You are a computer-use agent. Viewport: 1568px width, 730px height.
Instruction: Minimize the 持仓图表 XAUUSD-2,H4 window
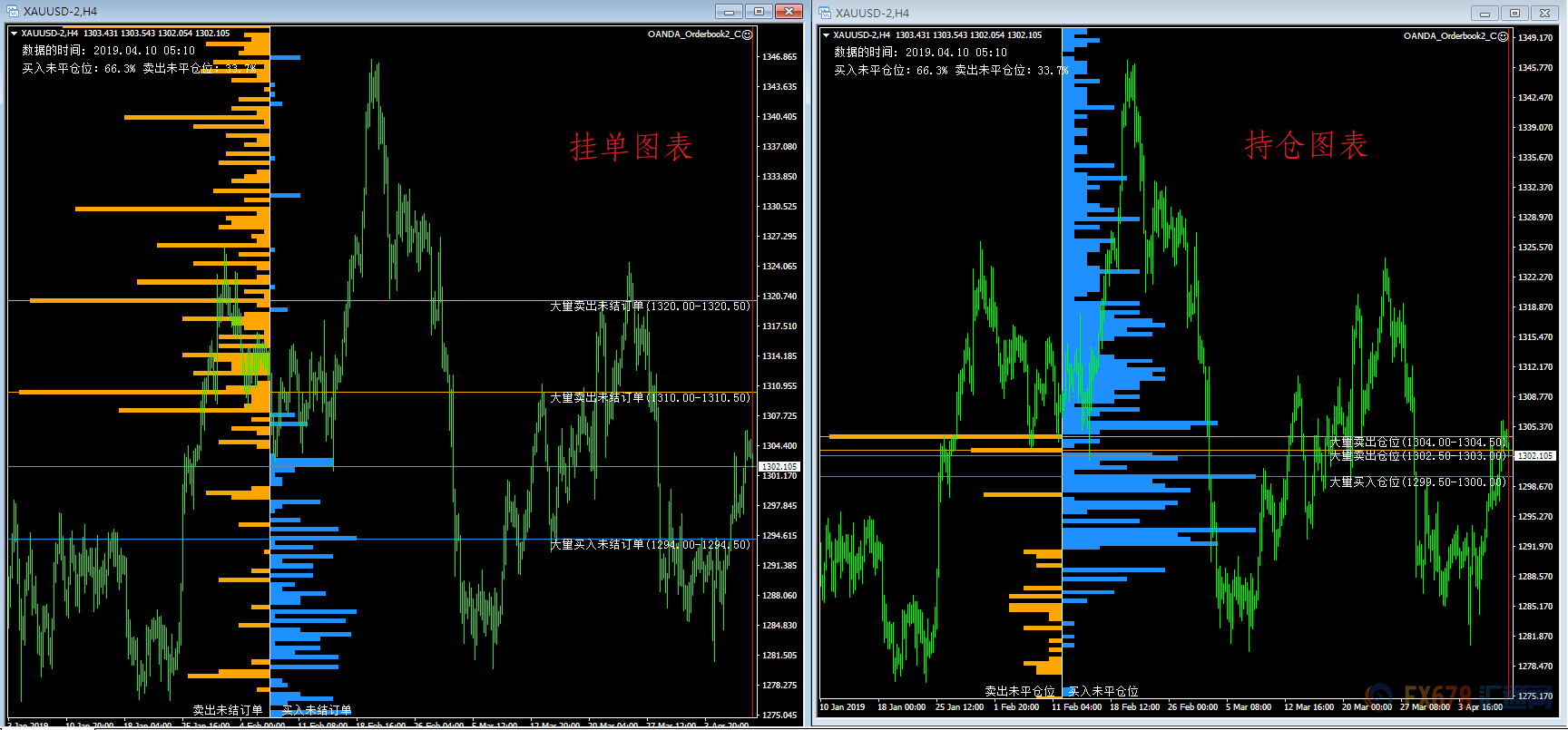[1485, 13]
